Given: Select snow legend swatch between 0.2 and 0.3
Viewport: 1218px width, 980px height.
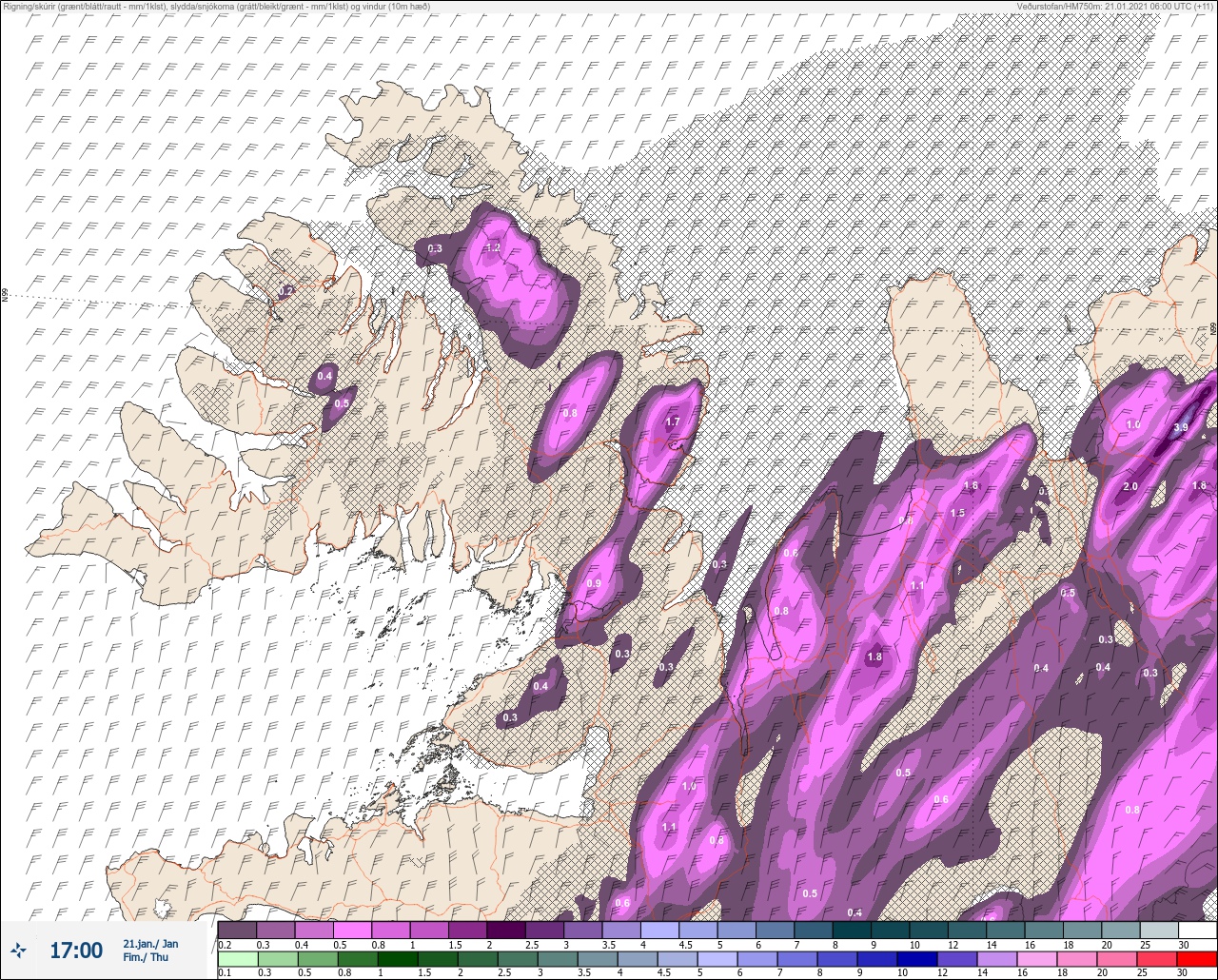Looking at the screenshot, I should click(x=238, y=930).
